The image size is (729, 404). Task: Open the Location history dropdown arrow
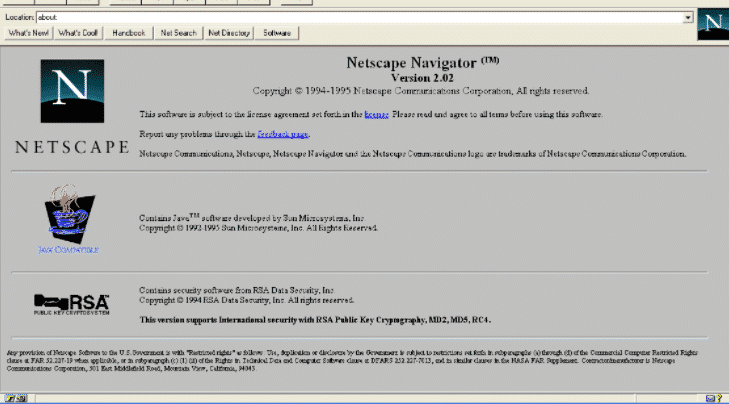688,18
